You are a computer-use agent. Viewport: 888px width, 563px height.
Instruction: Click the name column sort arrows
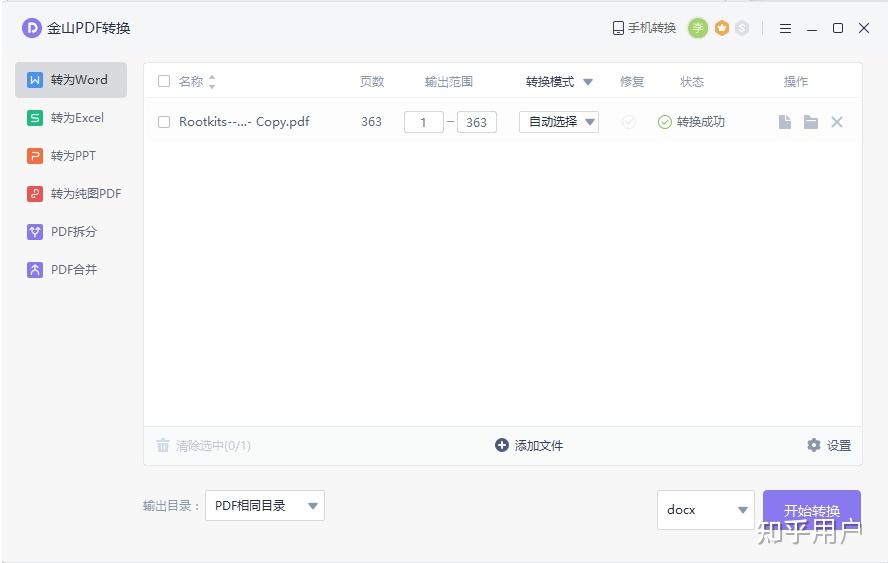(212, 82)
